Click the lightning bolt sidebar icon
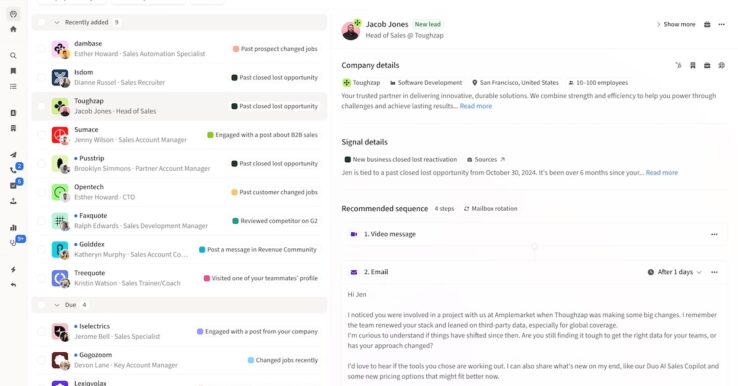The height and width of the screenshot is (386, 738). point(13,270)
